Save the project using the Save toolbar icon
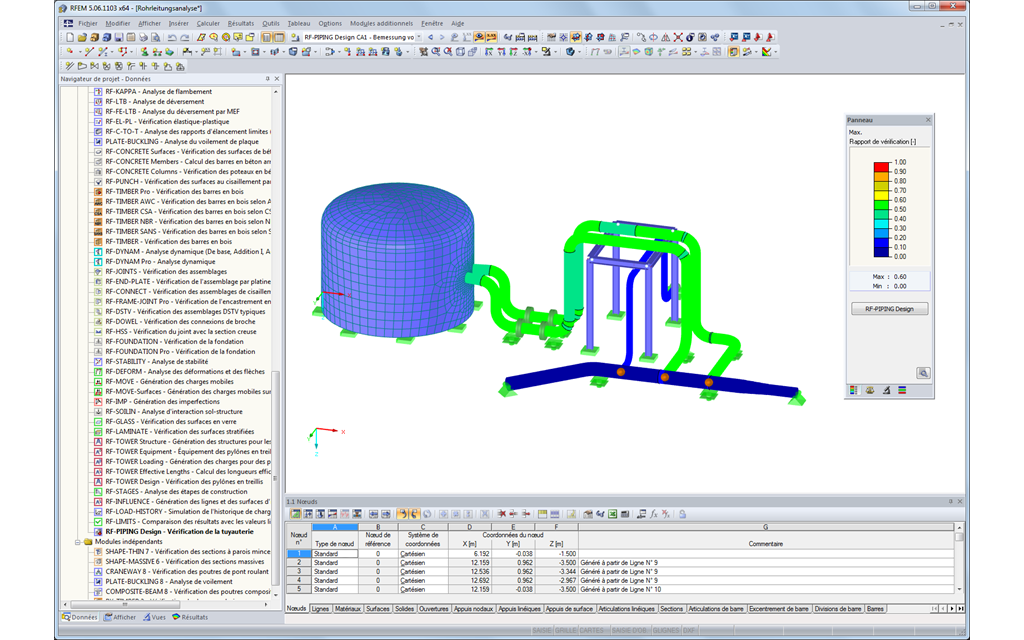 pos(119,38)
